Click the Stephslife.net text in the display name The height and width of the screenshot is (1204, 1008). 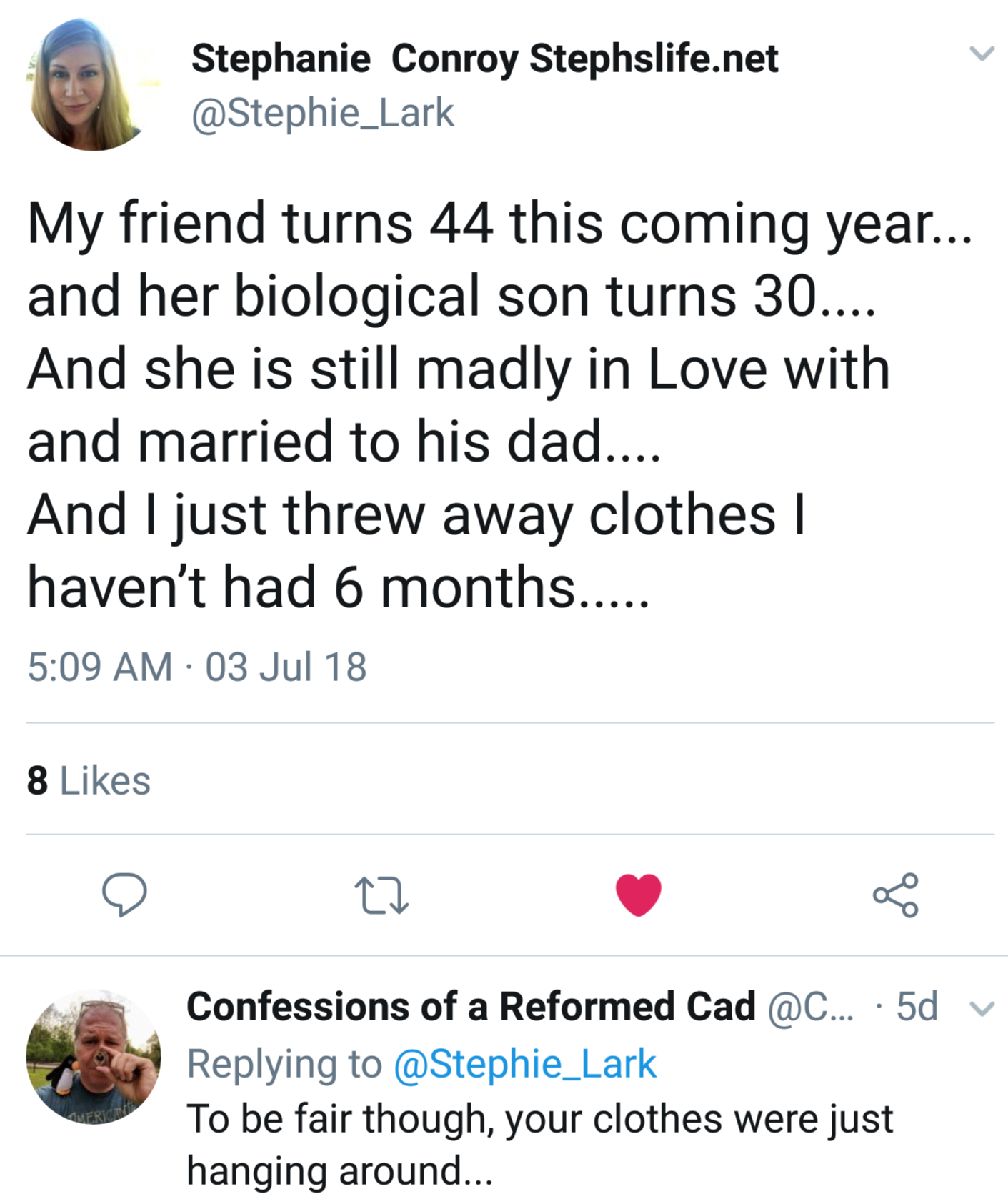pyautogui.click(x=653, y=59)
